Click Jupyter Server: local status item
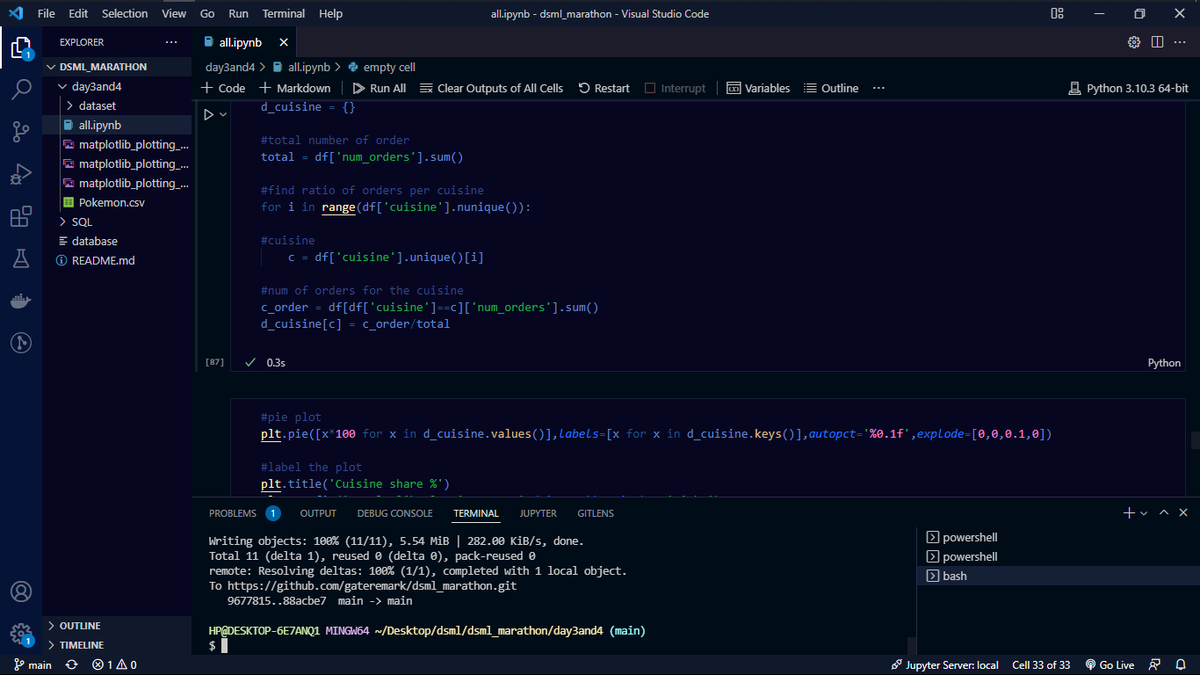This screenshot has width=1200, height=675. pyautogui.click(x=943, y=665)
